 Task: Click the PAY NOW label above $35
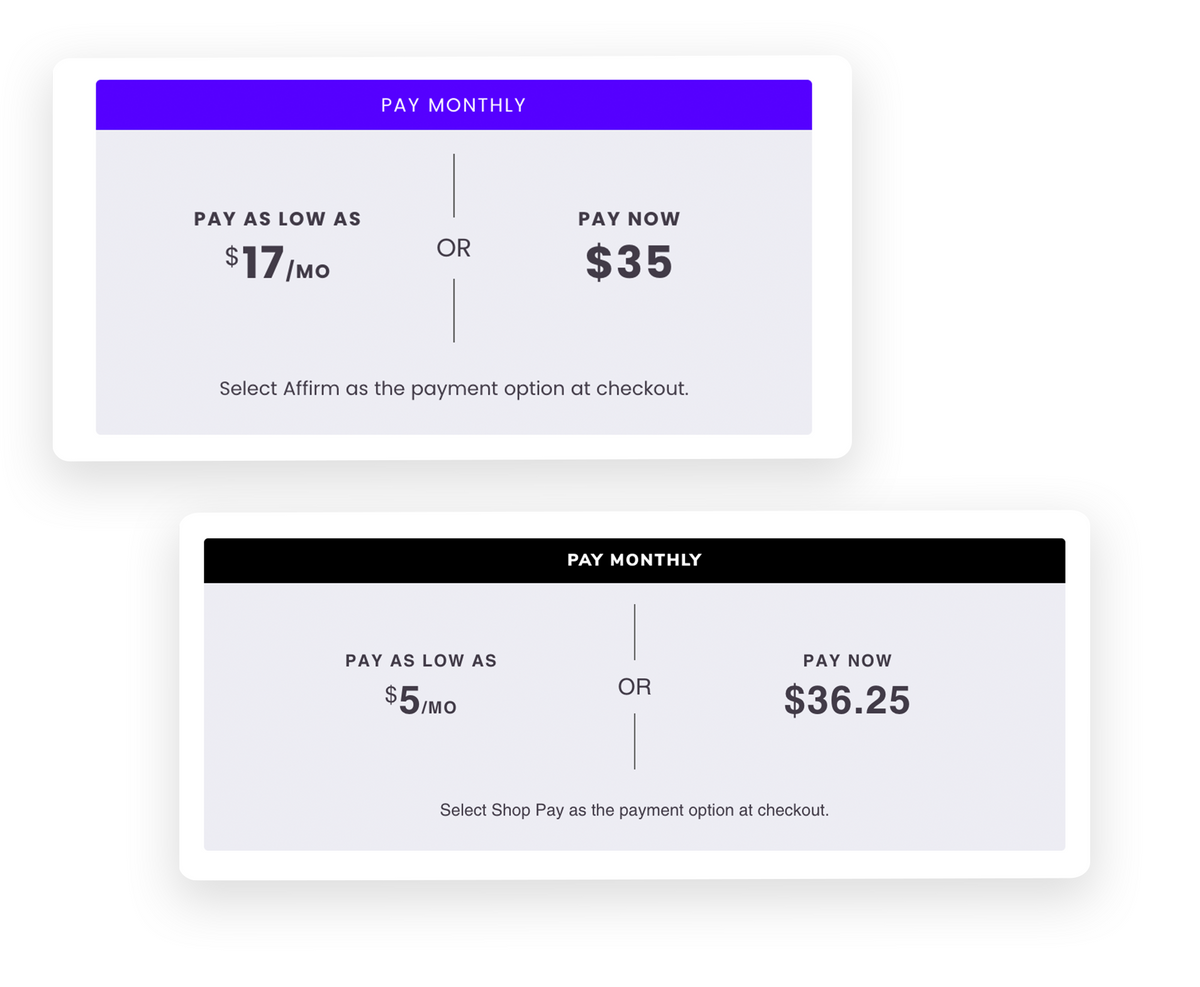629,219
